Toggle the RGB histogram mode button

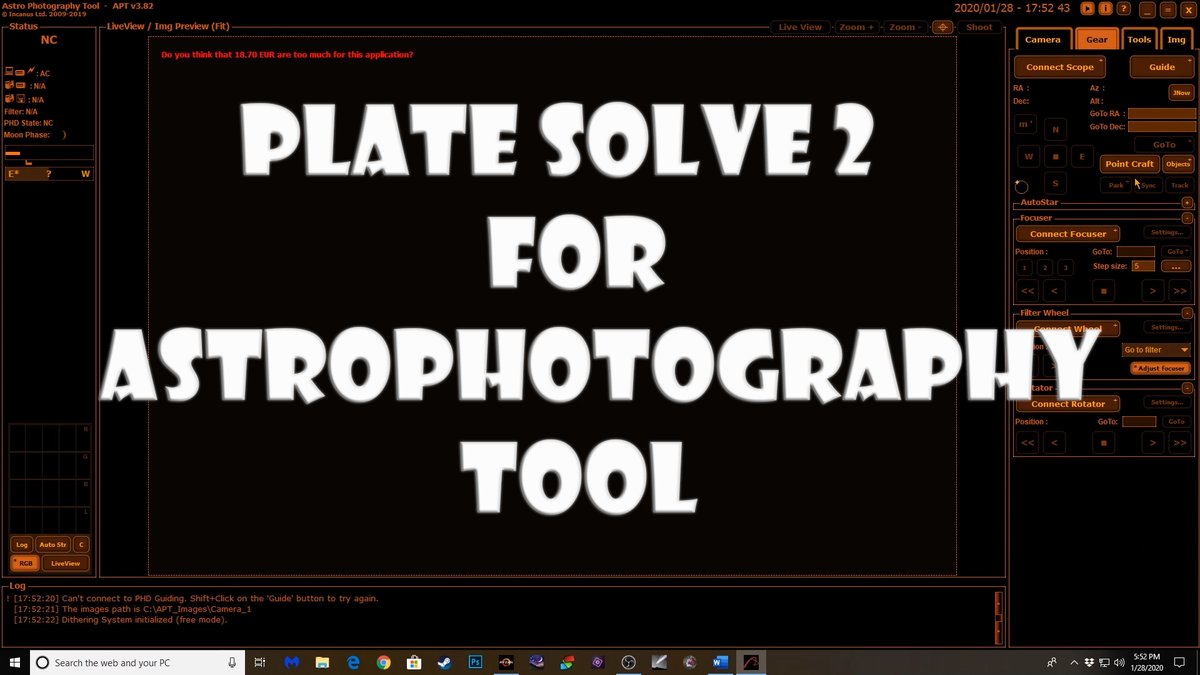point(25,563)
